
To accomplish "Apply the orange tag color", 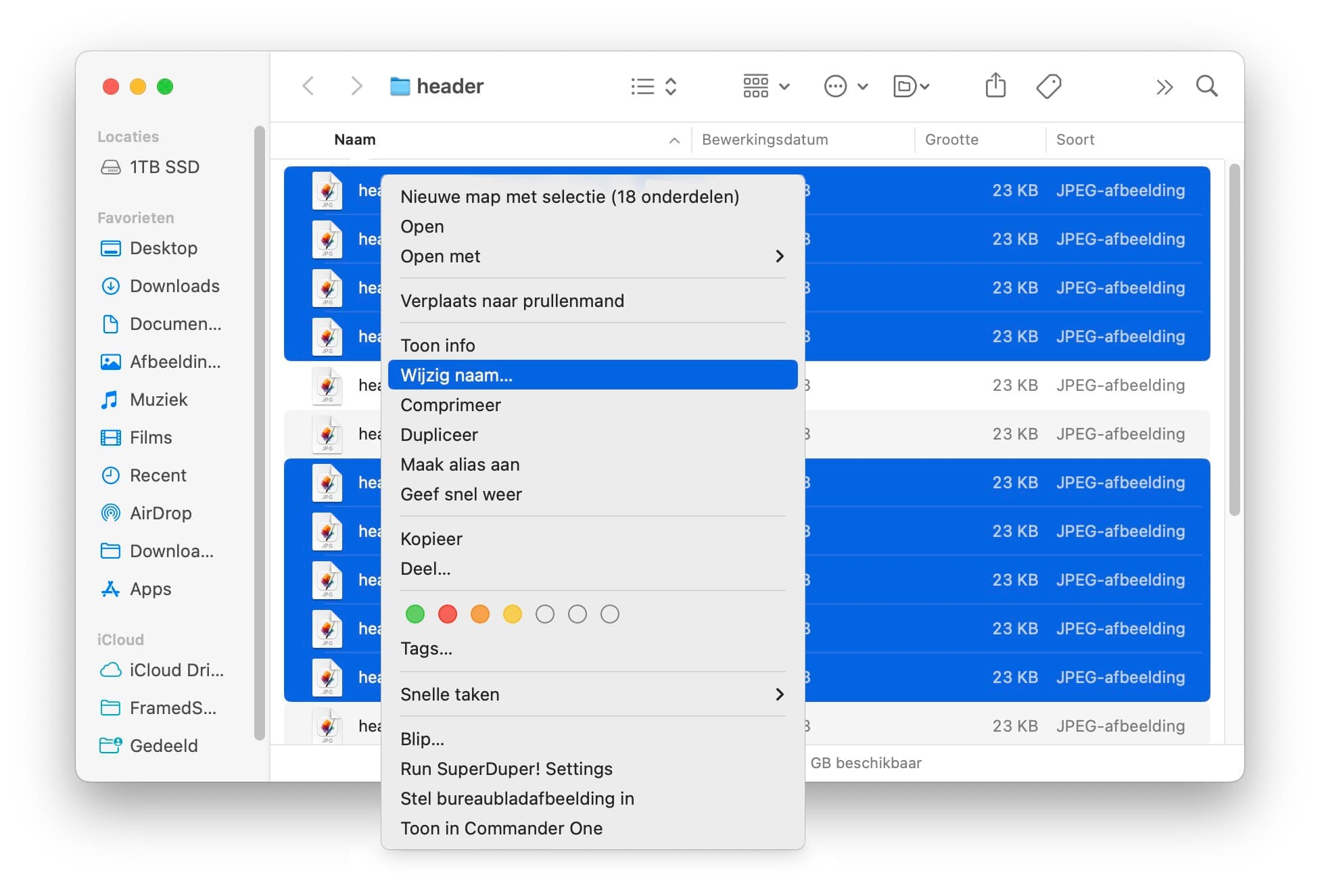I will 480,614.
